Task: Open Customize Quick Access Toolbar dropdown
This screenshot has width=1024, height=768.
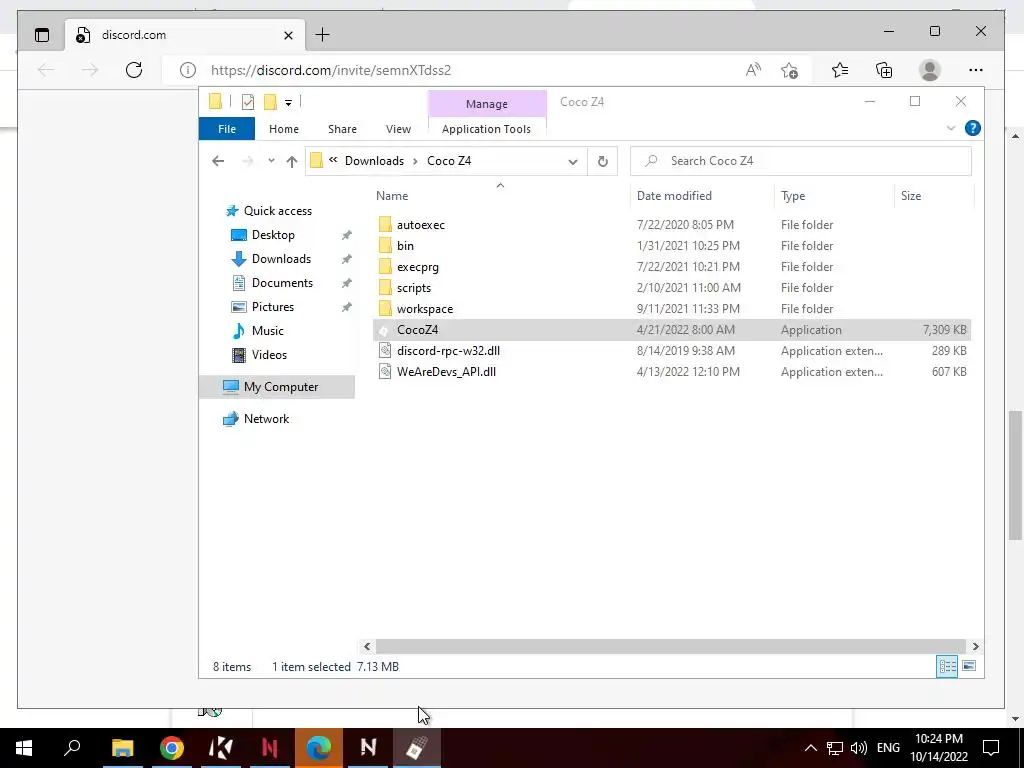Action: pos(288,103)
